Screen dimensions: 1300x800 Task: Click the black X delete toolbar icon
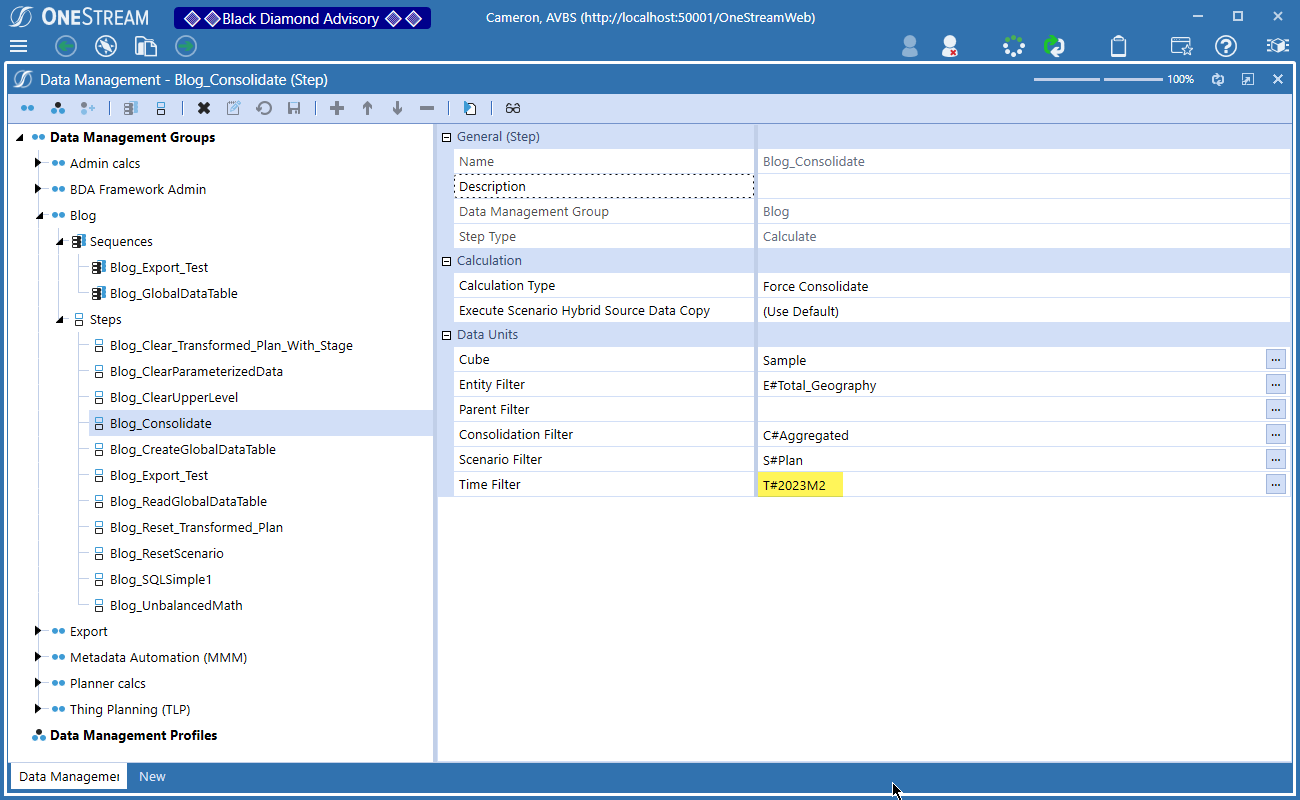coord(204,108)
